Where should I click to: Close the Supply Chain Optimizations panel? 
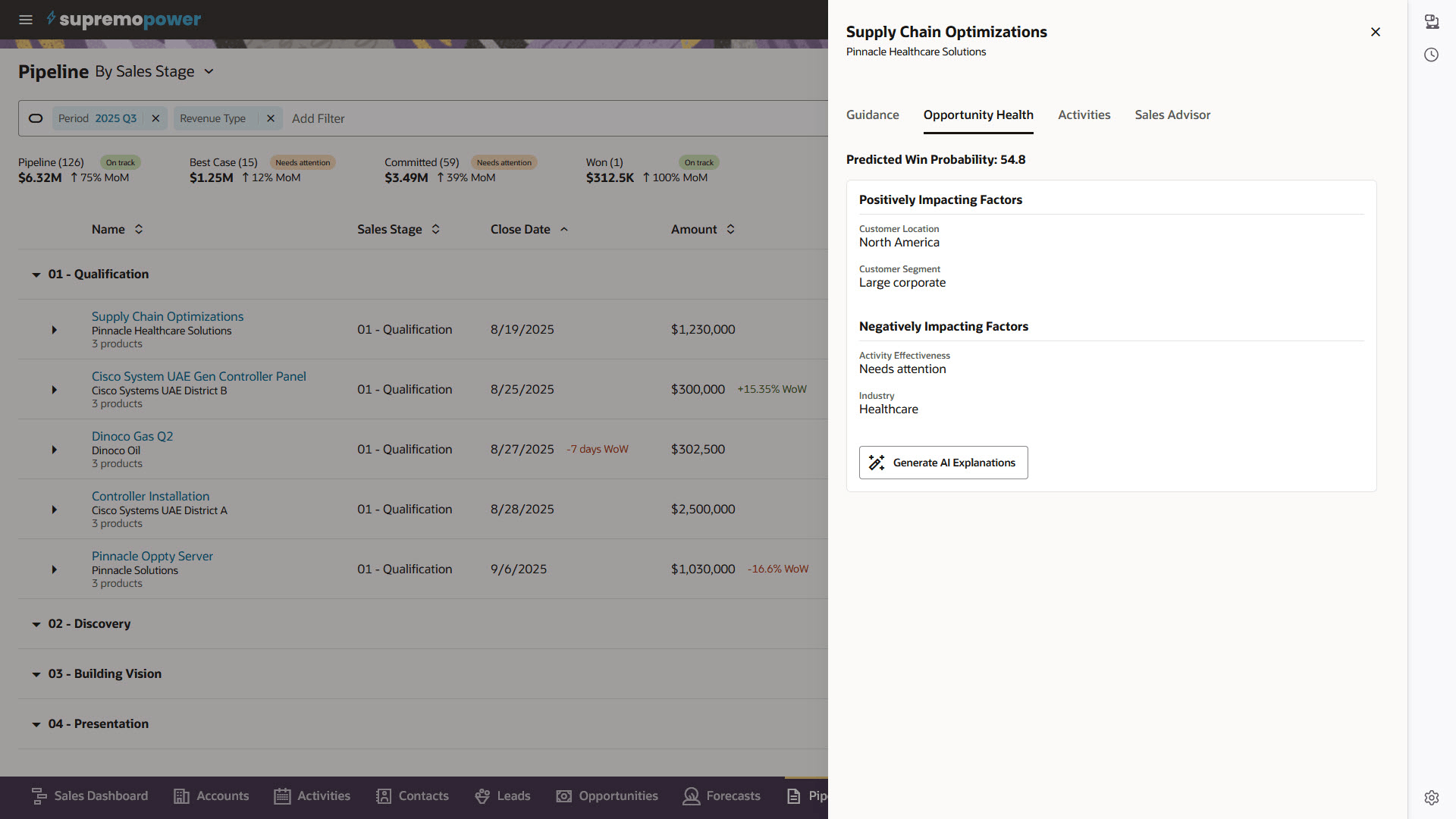coord(1375,32)
